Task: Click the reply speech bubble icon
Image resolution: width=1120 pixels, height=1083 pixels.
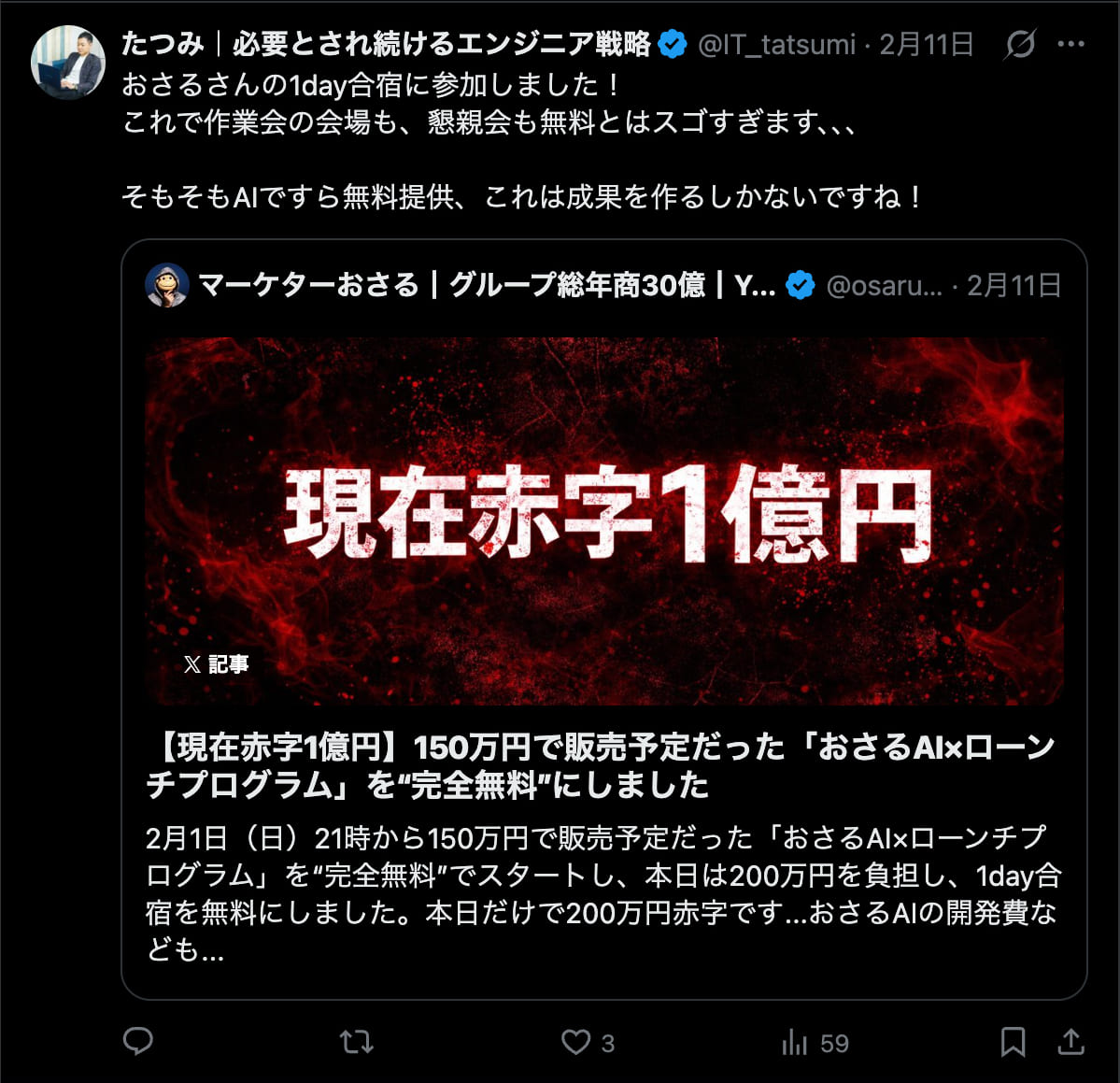Action: pyautogui.click(x=138, y=1042)
